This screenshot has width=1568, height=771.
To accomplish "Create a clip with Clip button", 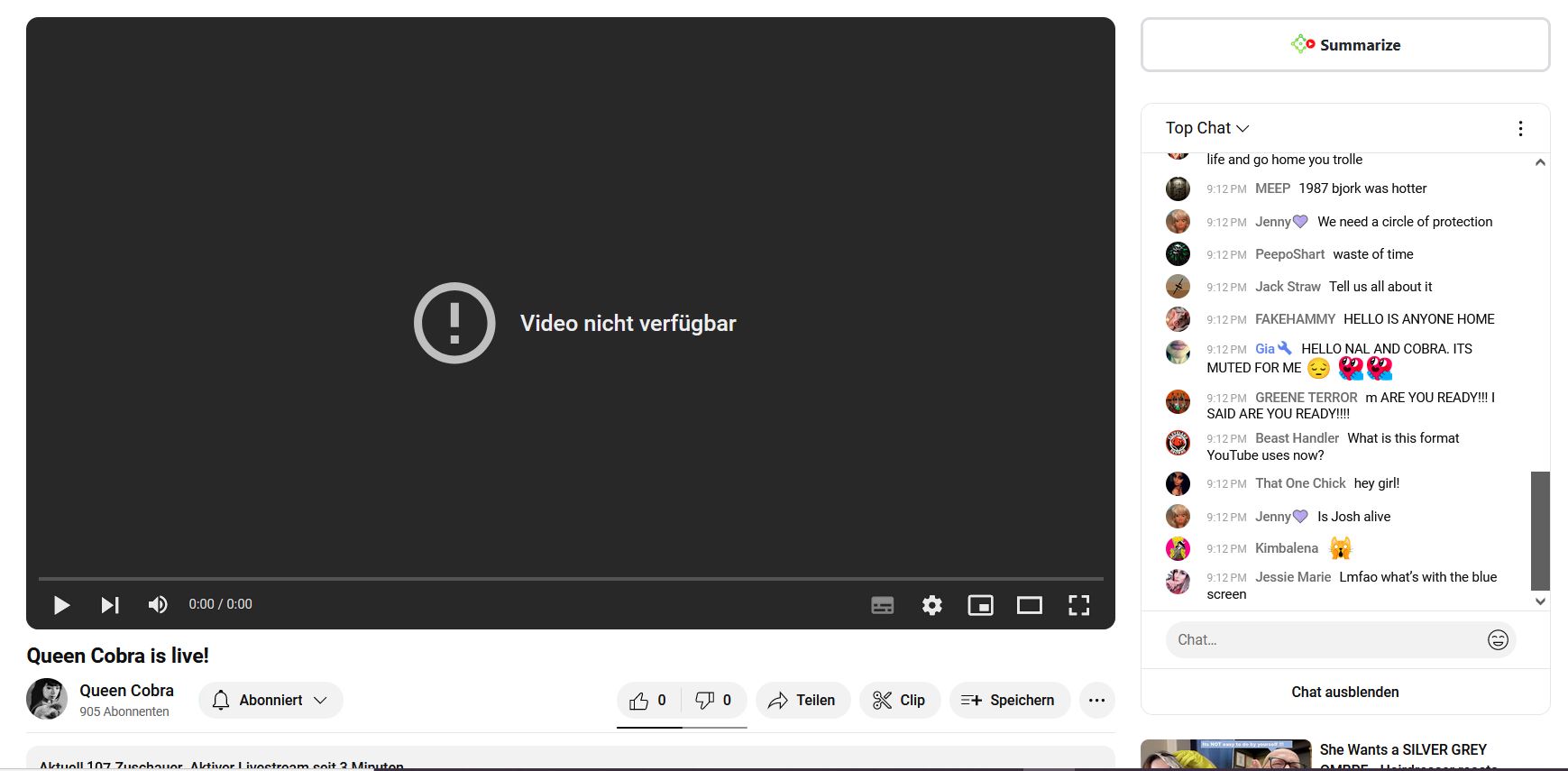I will click(x=900, y=701).
